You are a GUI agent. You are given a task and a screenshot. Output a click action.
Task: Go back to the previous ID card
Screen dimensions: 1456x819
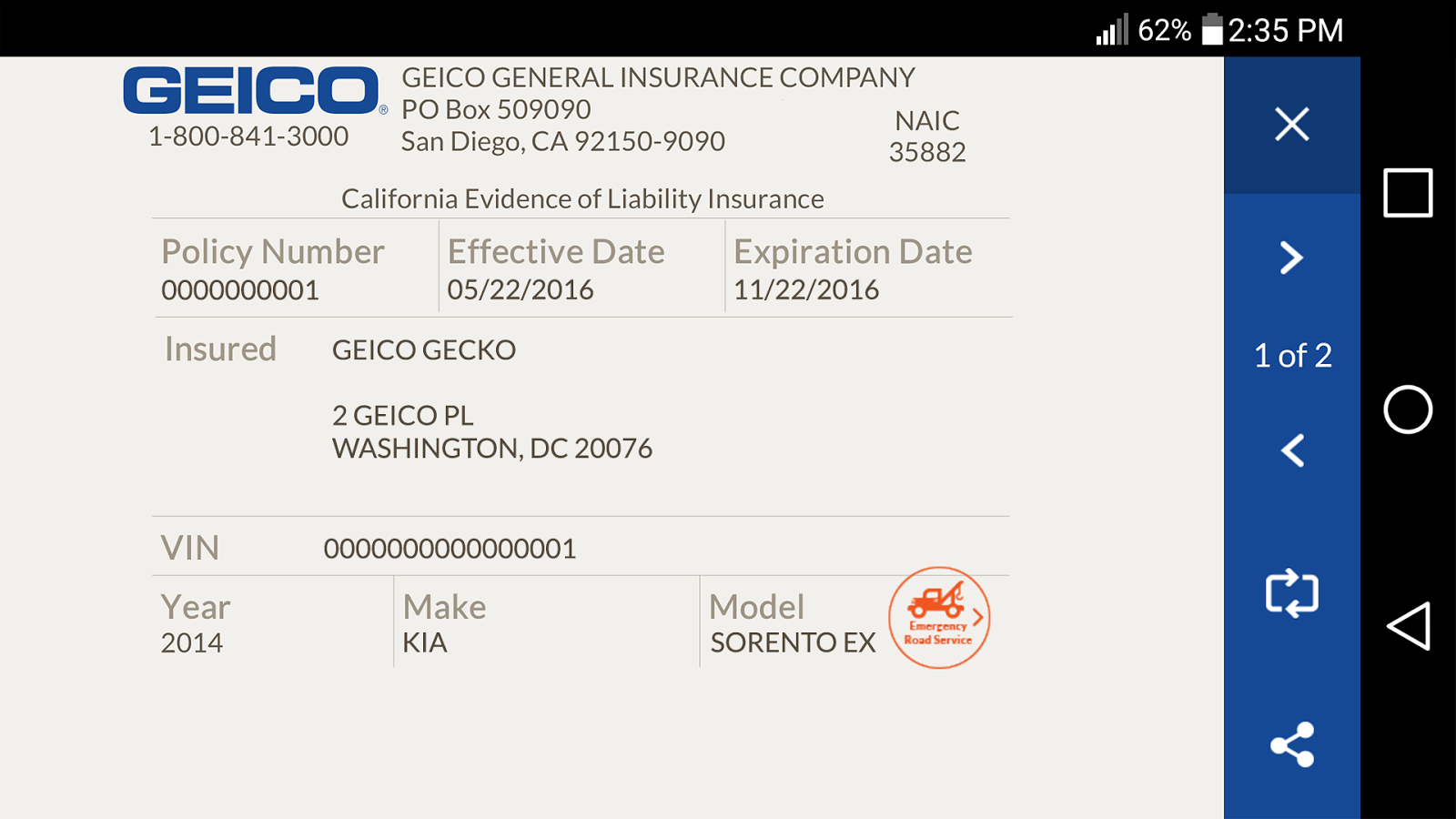(1292, 450)
